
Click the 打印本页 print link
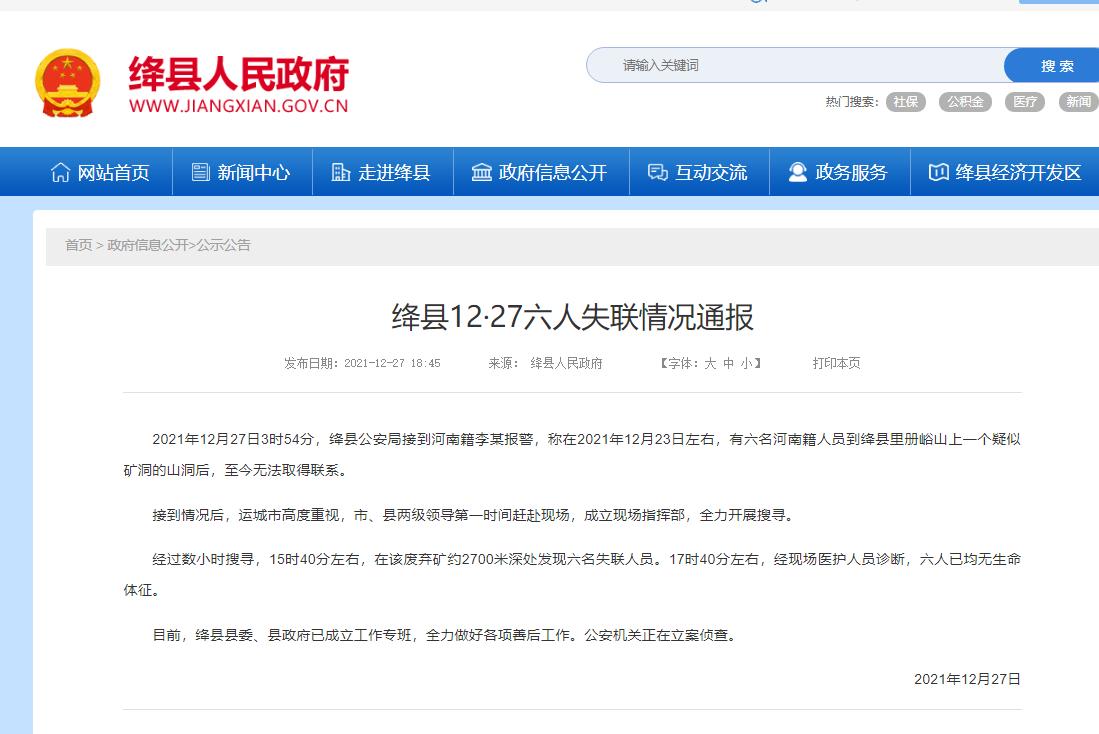836,363
